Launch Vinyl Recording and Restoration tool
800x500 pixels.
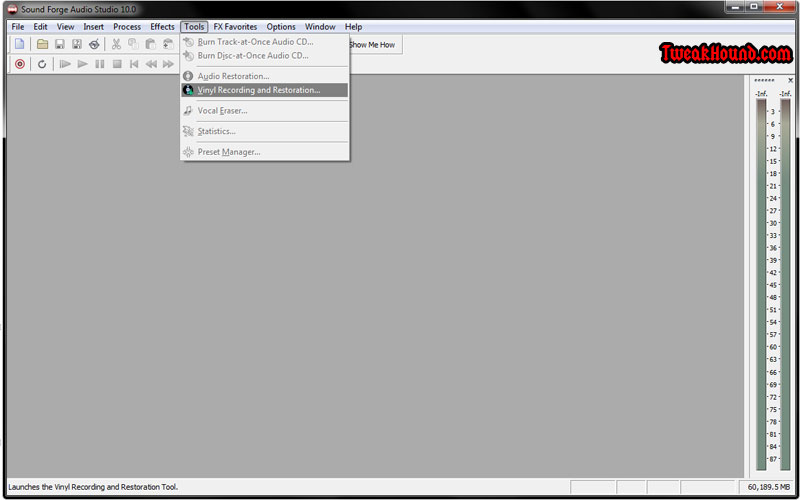(x=265, y=90)
